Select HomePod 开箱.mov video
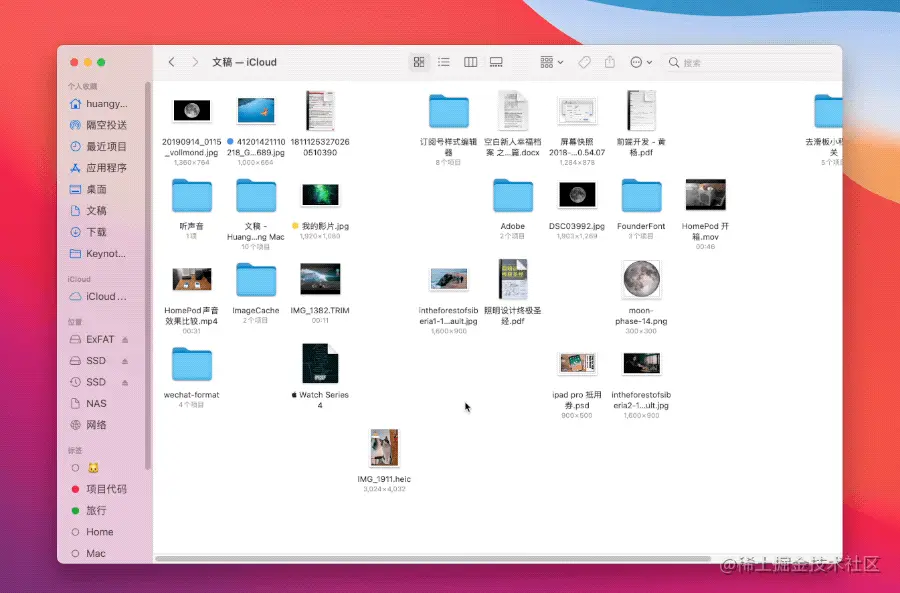This screenshot has height=593, width=900. coord(705,195)
